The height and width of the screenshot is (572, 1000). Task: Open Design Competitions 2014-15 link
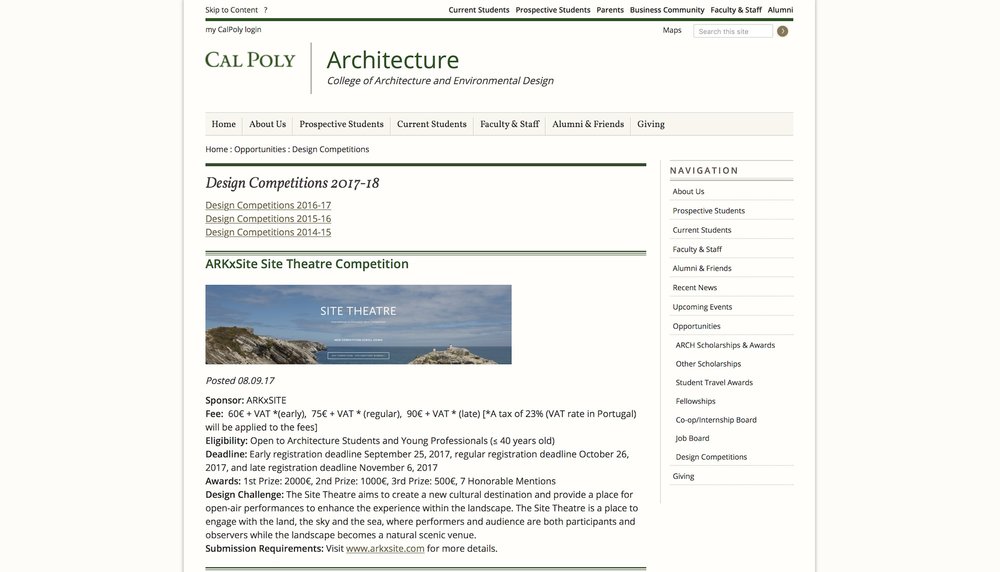tap(268, 232)
